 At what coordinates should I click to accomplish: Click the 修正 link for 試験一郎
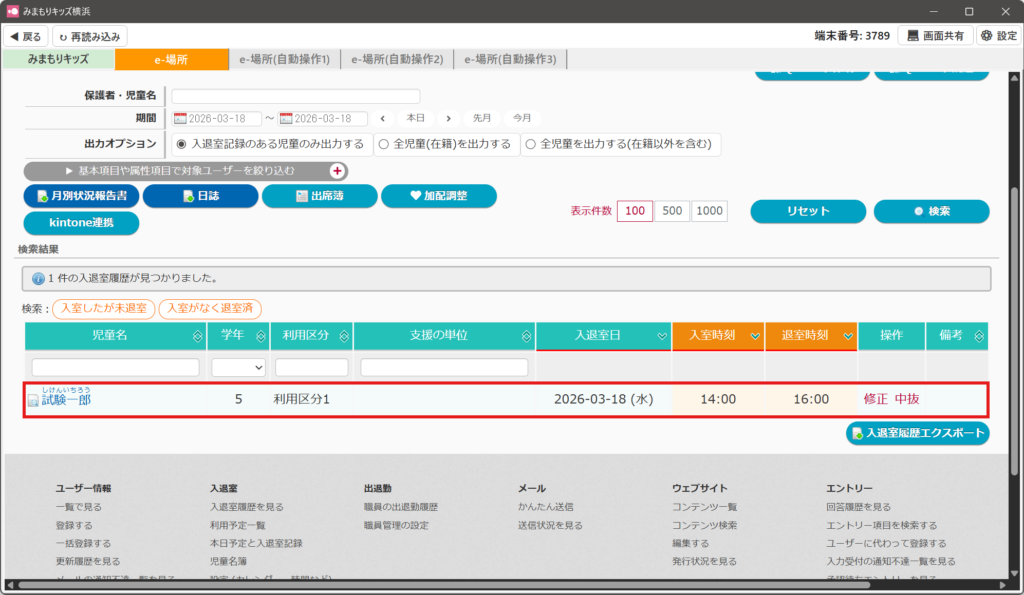(x=875, y=399)
